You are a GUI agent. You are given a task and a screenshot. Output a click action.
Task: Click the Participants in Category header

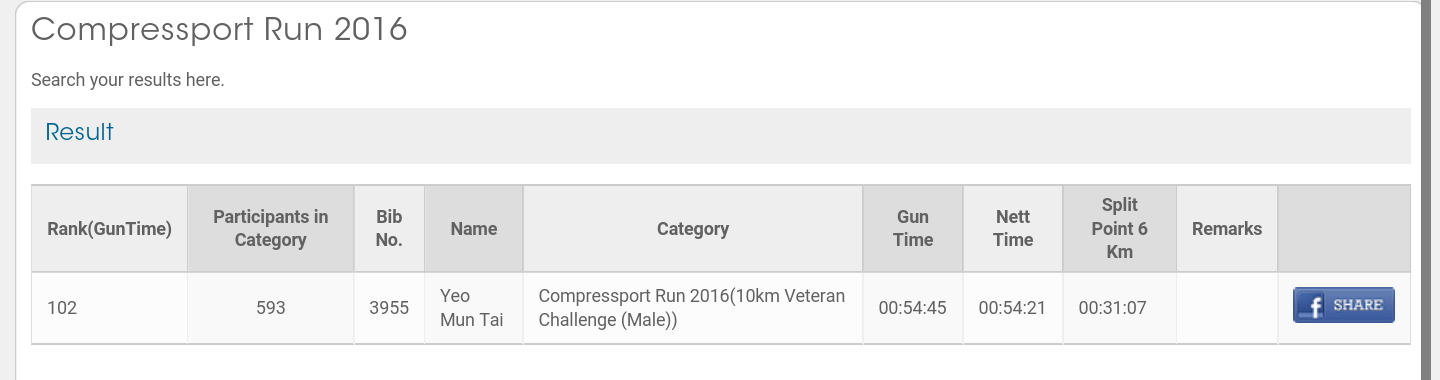[271, 228]
